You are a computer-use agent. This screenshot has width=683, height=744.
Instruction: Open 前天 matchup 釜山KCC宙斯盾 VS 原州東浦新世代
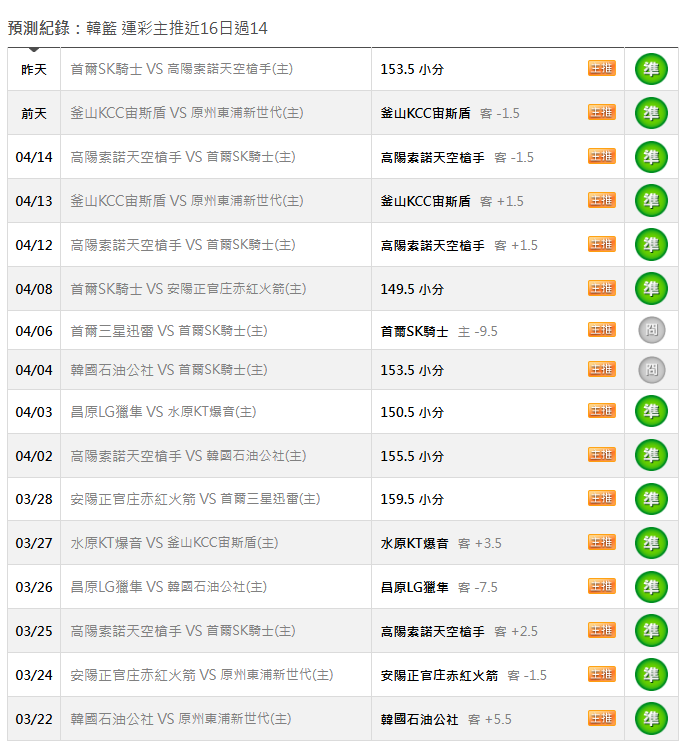coord(187,113)
